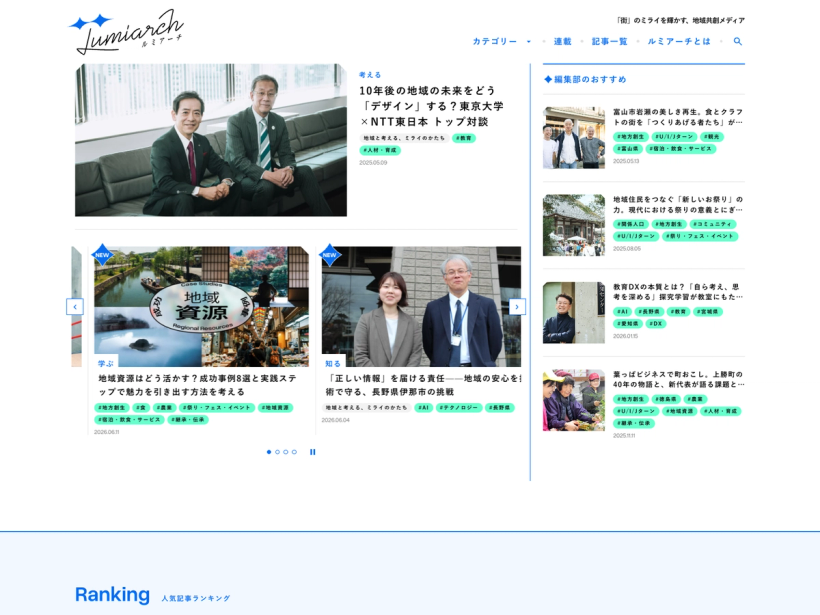Click the Ranking section heading

(x=112, y=595)
